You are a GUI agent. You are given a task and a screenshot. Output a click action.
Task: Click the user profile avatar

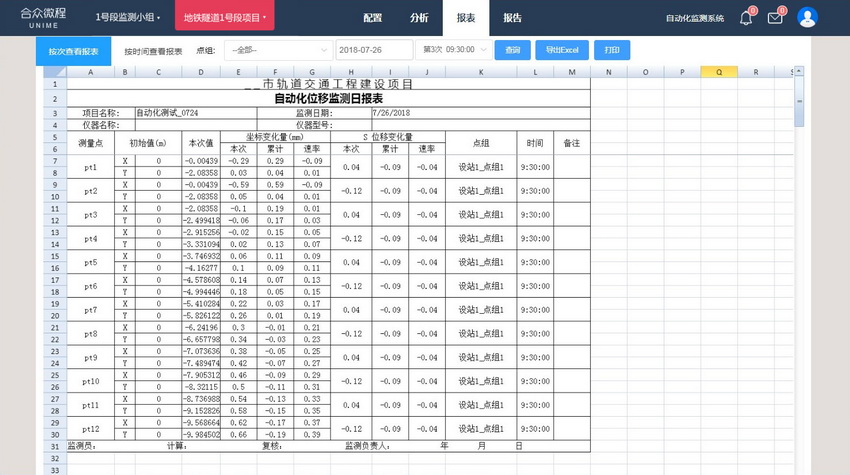(x=807, y=17)
